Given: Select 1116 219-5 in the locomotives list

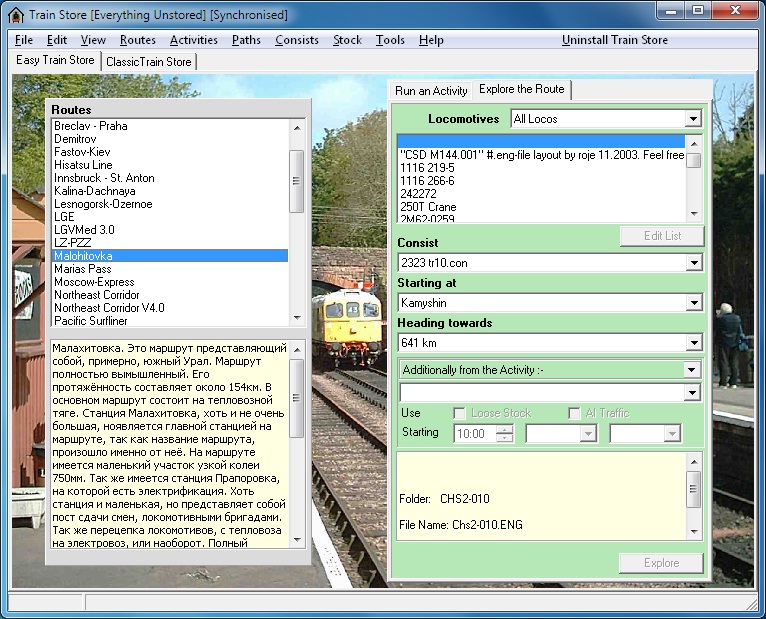Looking at the screenshot, I should point(429,168).
